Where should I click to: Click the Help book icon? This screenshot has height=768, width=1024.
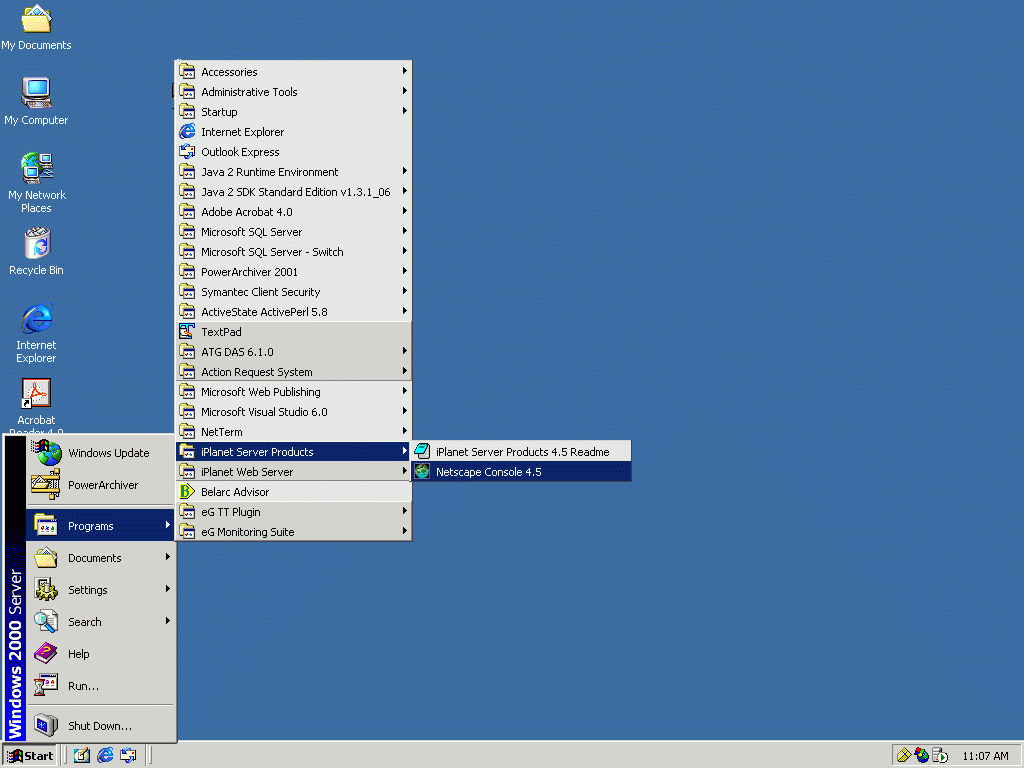46,653
